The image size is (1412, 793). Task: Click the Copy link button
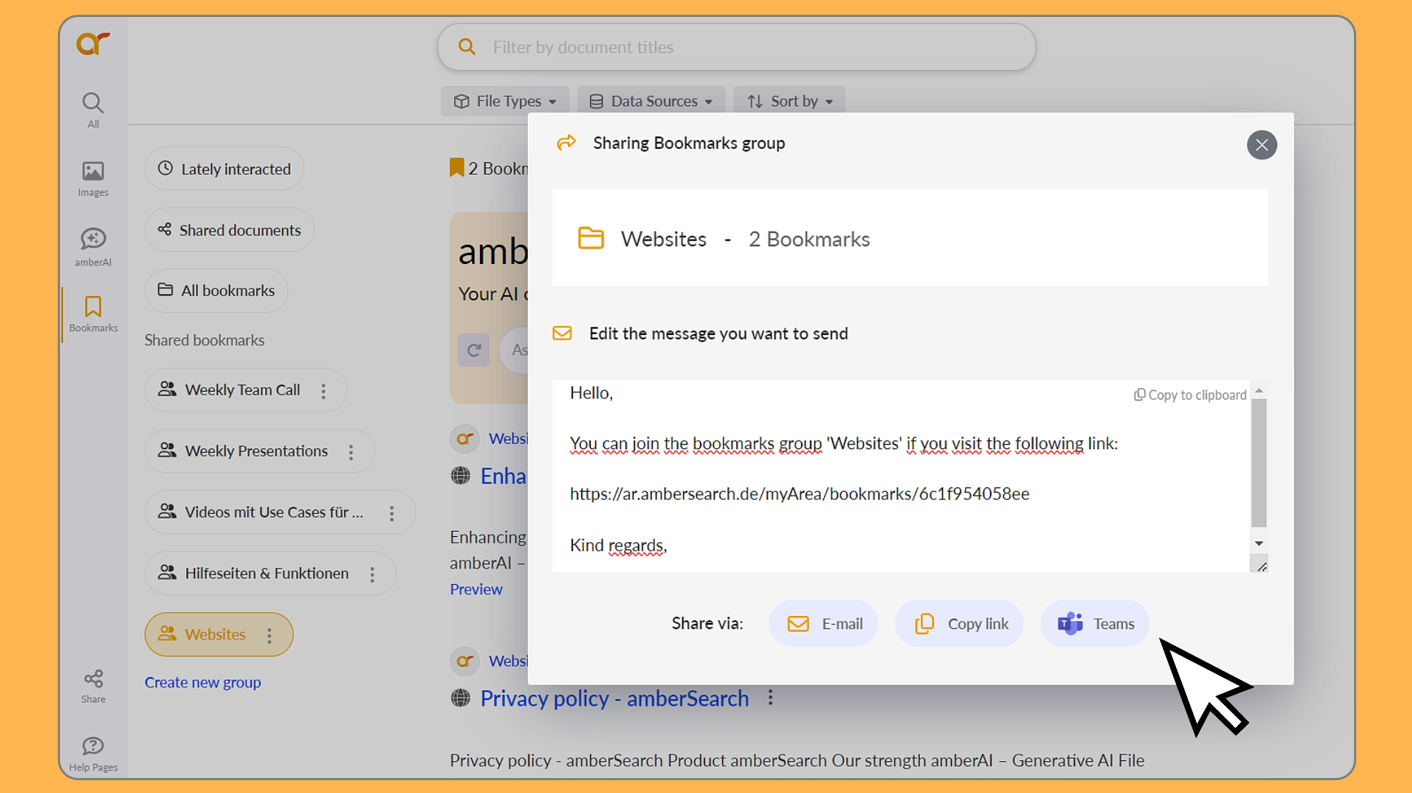[x=959, y=624]
